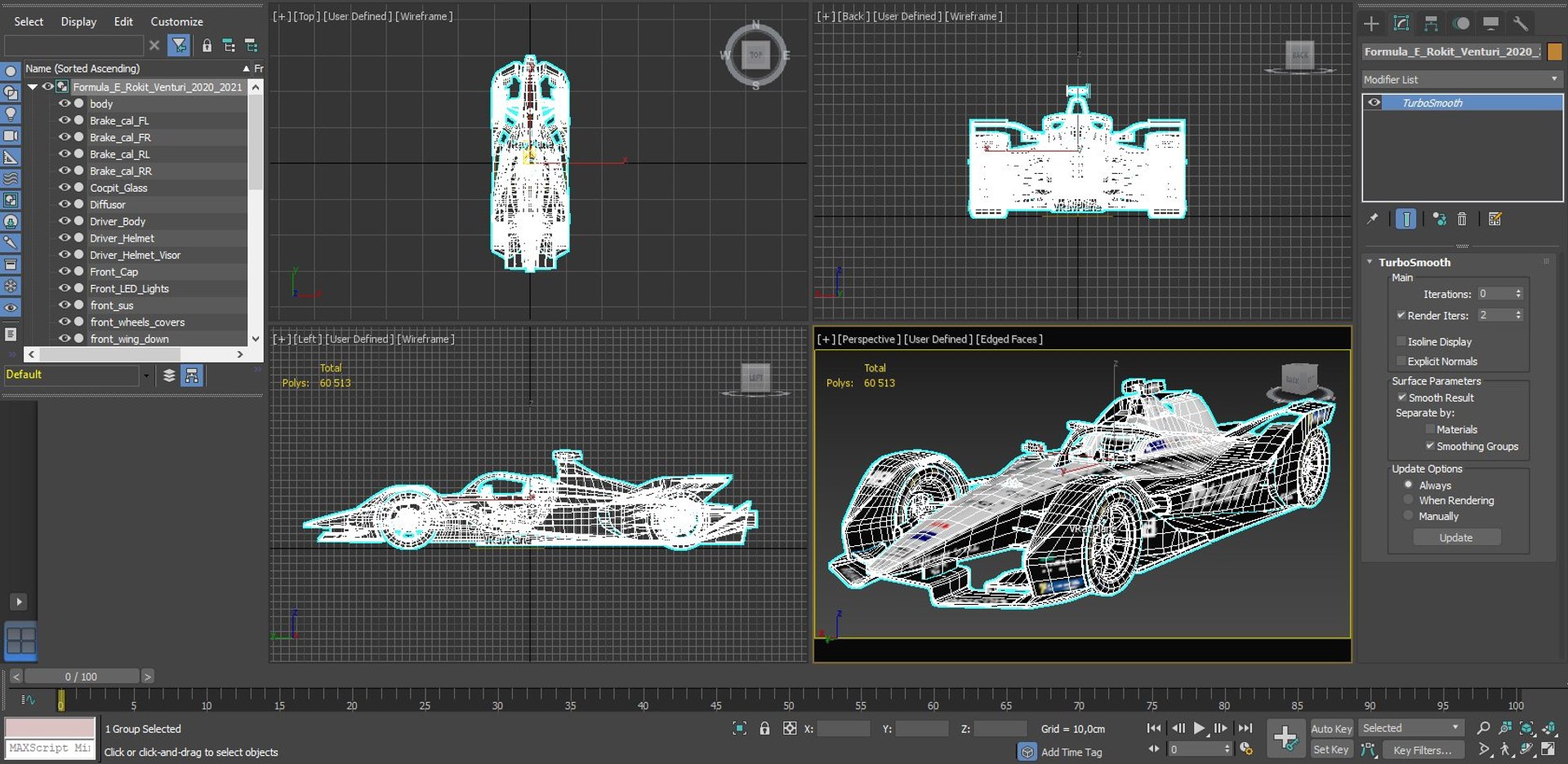Toggle TurboSmooth modifier eye icon
This screenshot has height=764, width=1568.
pos(1374,103)
